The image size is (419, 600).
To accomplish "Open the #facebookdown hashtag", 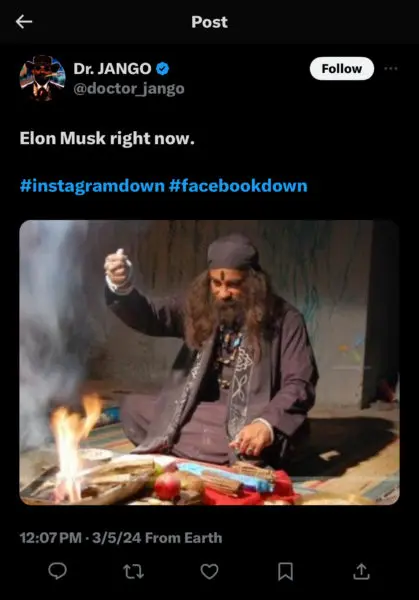I will point(238,186).
